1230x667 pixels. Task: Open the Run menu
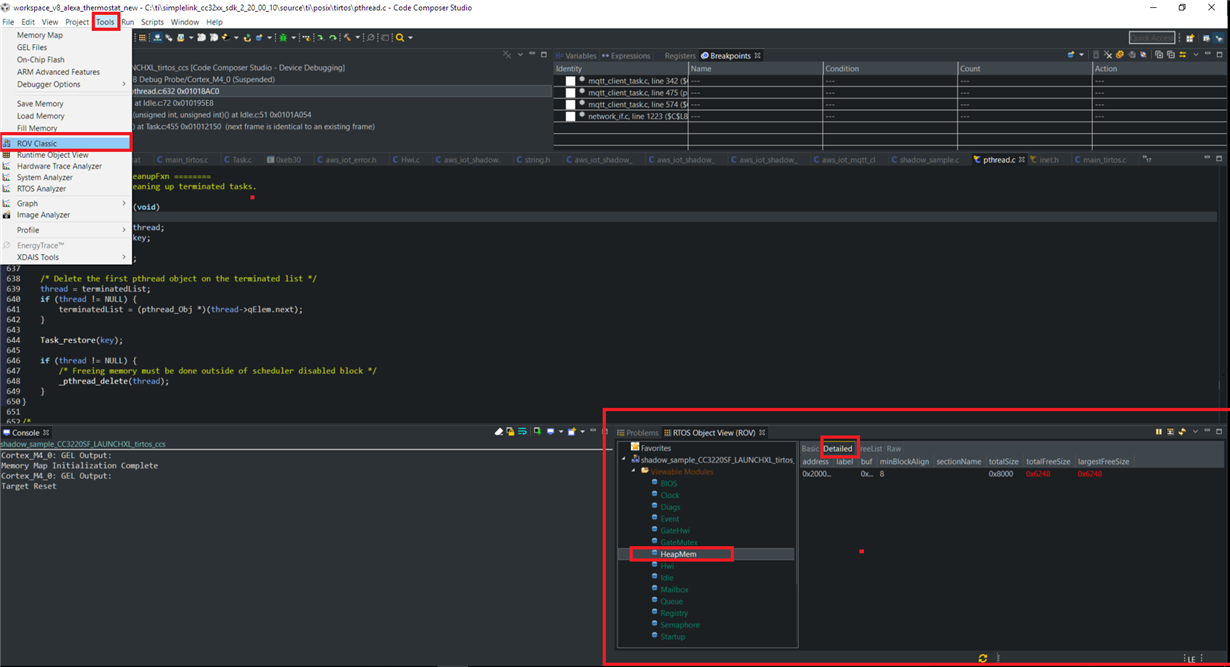[x=127, y=22]
